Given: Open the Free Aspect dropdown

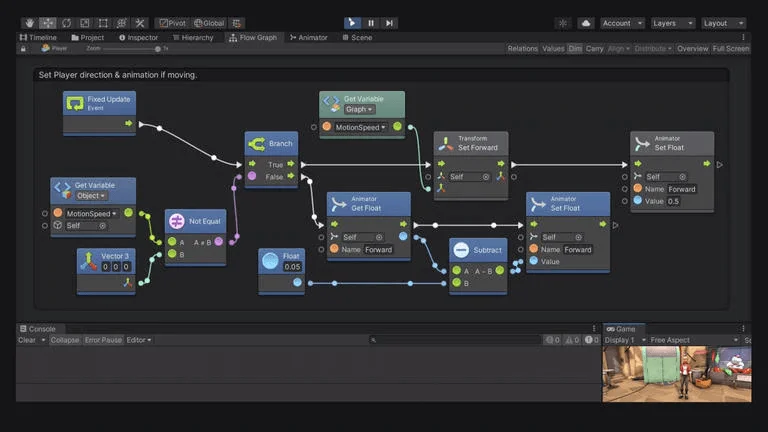Looking at the screenshot, I should (694, 340).
